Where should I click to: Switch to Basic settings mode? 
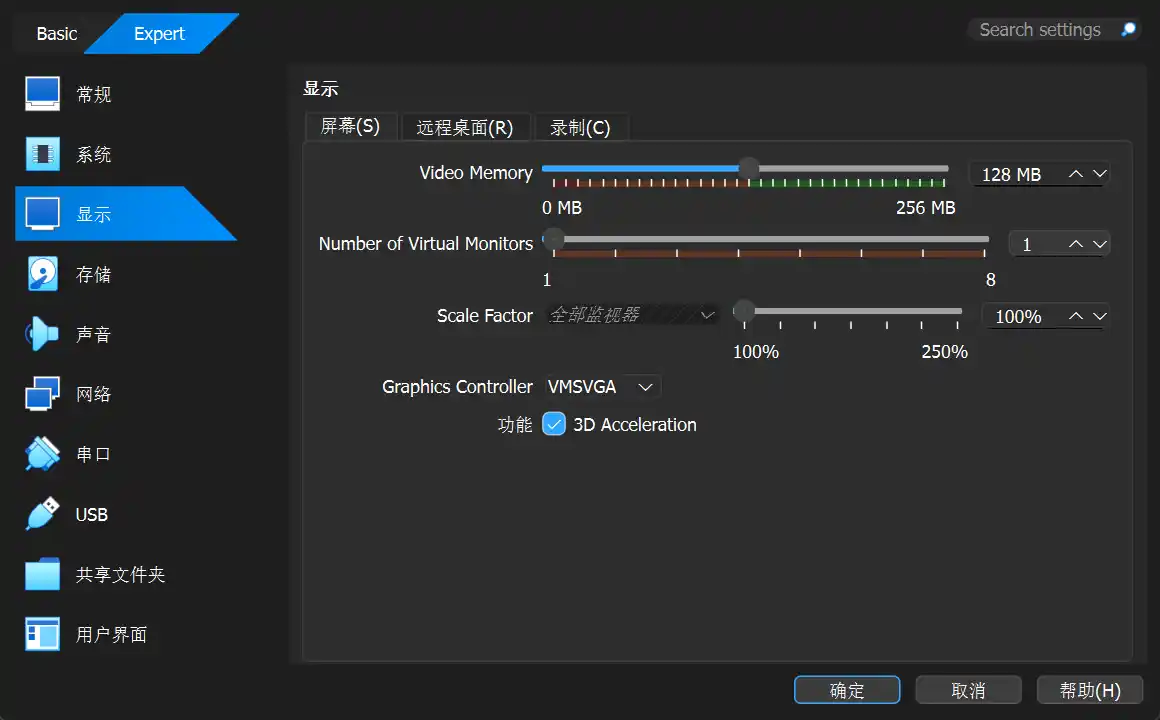point(56,34)
